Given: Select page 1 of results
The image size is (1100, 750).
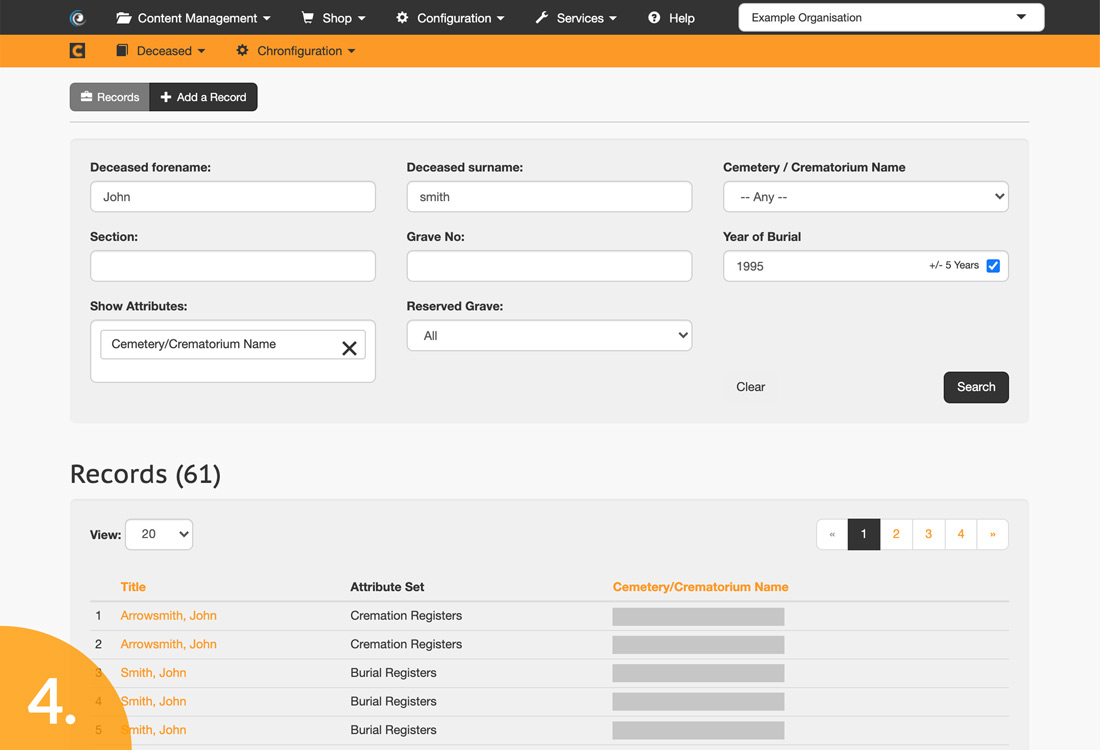Looking at the screenshot, I should [x=864, y=535].
